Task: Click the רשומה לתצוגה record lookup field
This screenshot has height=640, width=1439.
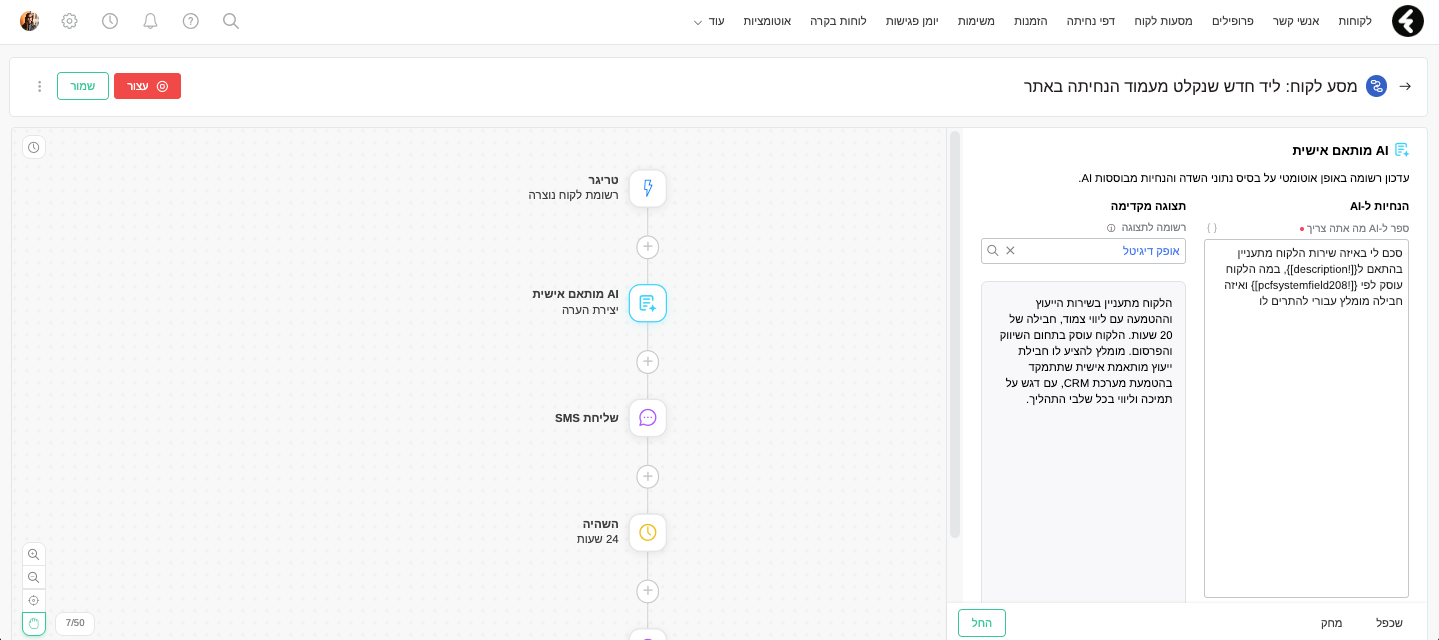Action: [1083, 251]
